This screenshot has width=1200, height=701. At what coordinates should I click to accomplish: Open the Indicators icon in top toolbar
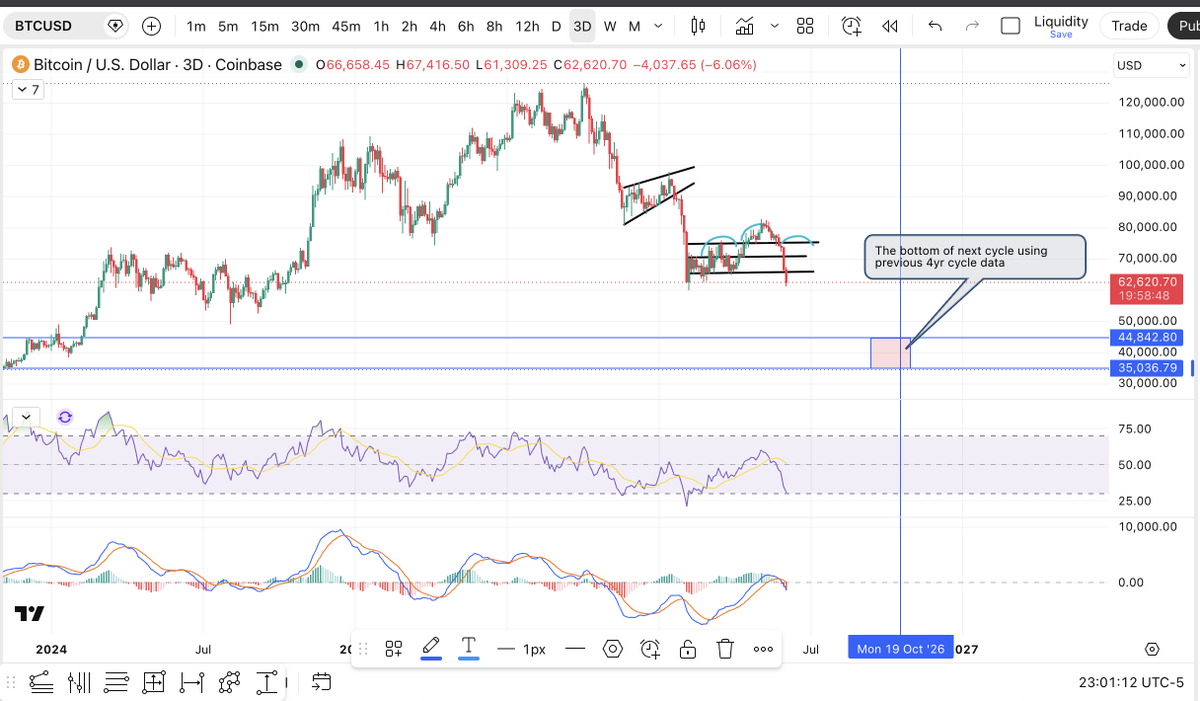(744, 26)
